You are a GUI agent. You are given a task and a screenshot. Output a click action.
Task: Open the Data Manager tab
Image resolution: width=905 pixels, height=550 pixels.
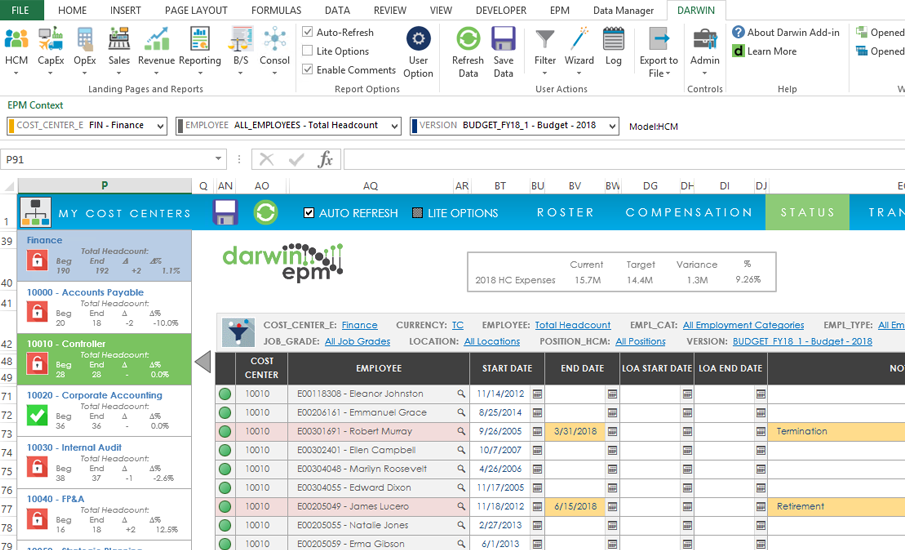pos(623,10)
